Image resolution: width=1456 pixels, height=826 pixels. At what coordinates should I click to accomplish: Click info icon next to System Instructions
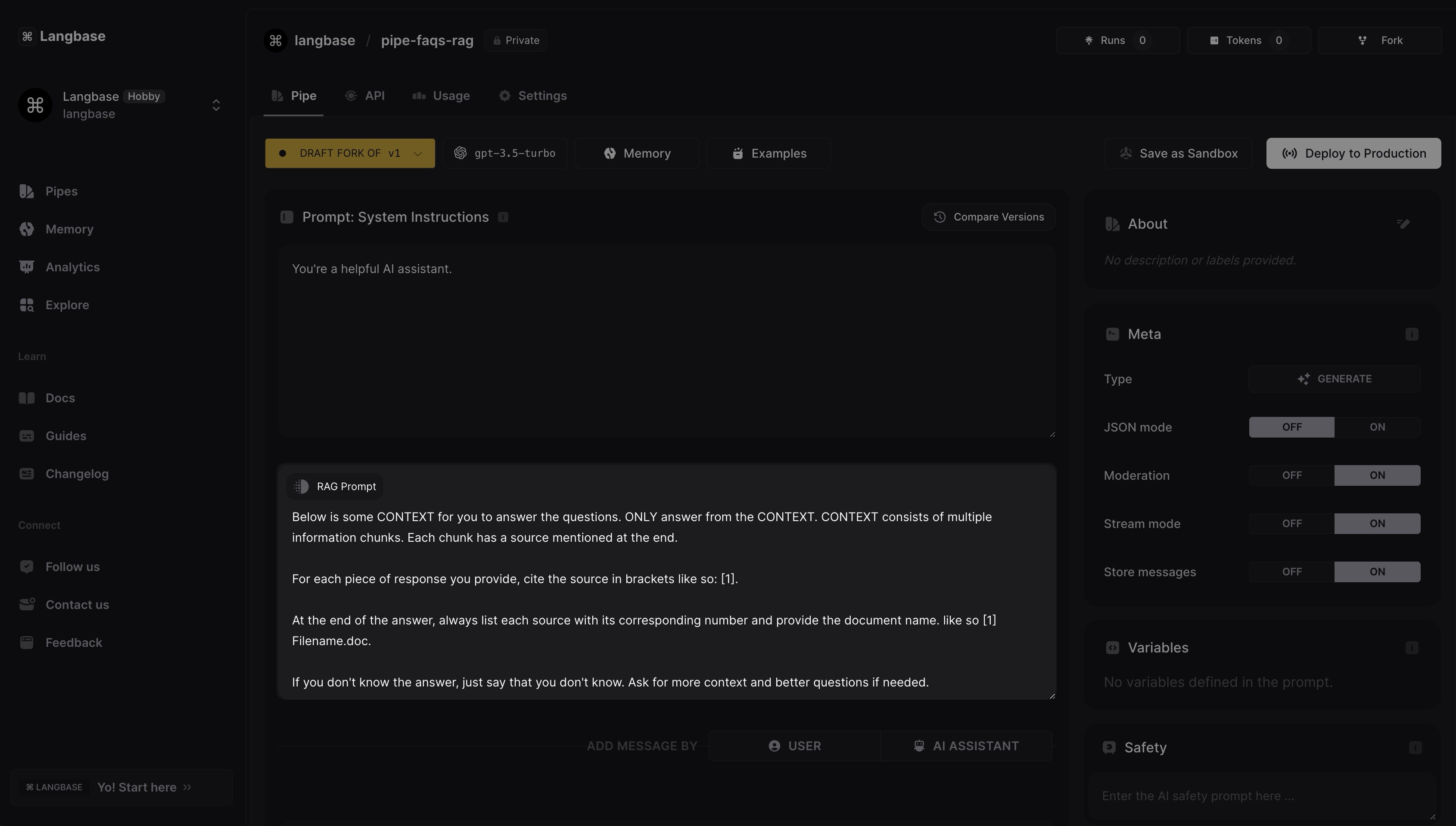coord(503,217)
